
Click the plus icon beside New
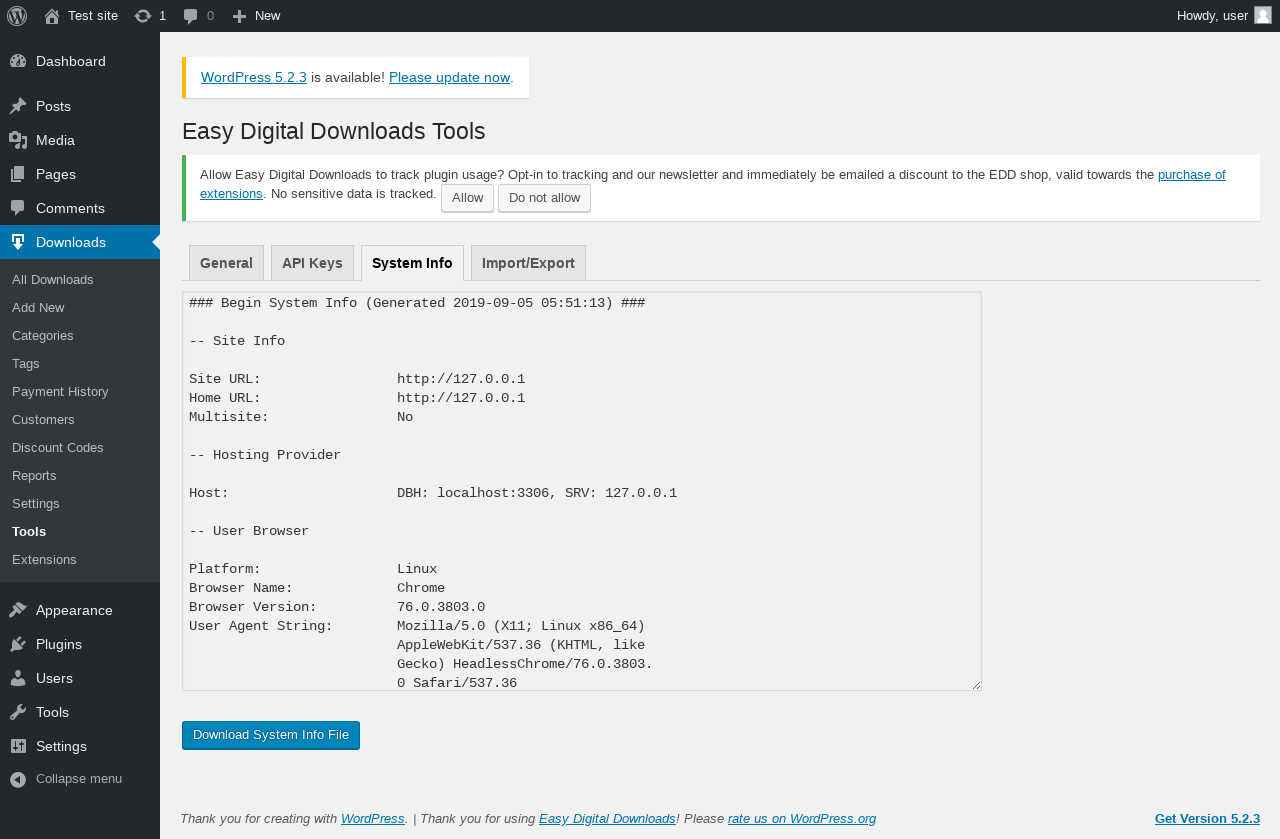(239, 16)
